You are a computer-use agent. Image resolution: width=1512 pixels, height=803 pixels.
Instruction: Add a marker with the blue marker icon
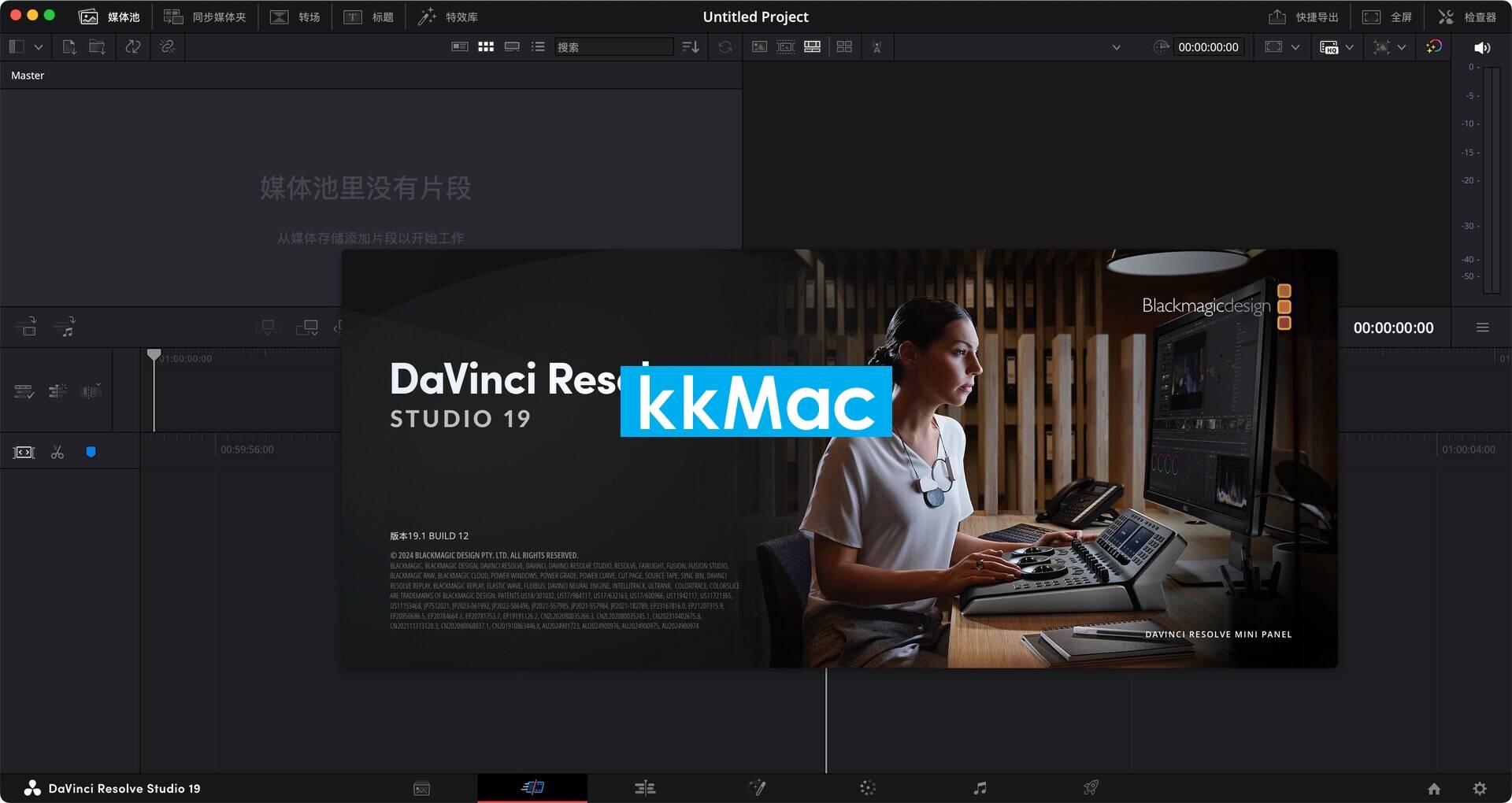(x=91, y=452)
